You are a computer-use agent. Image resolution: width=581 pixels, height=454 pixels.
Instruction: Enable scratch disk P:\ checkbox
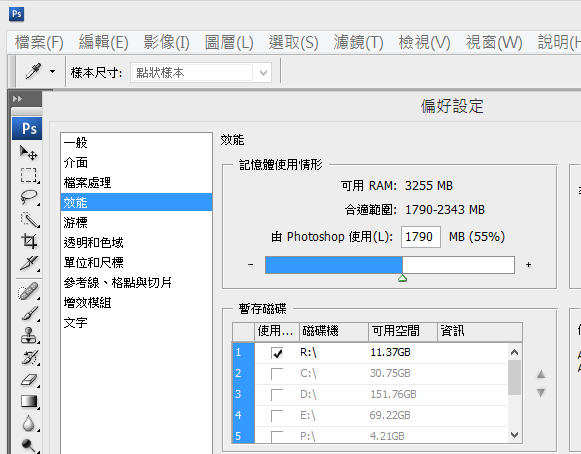277,436
